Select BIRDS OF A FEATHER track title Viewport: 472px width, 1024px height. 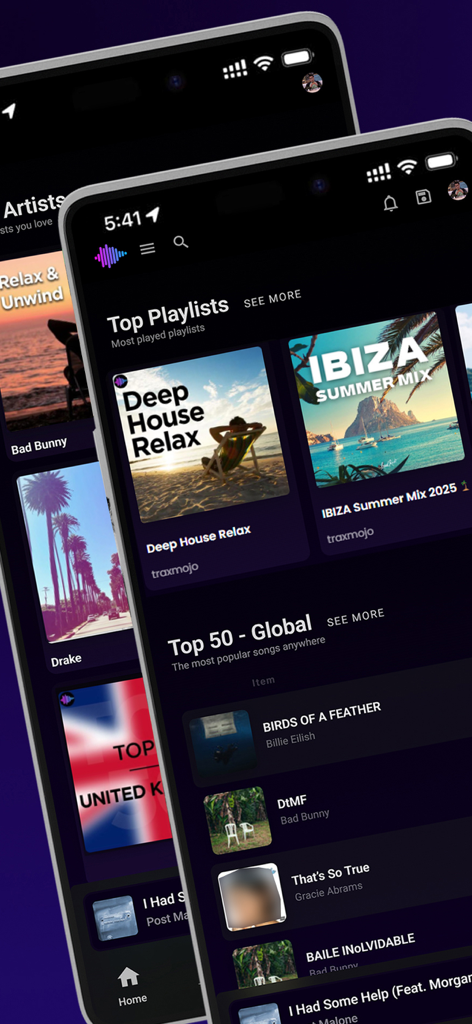(x=322, y=717)
